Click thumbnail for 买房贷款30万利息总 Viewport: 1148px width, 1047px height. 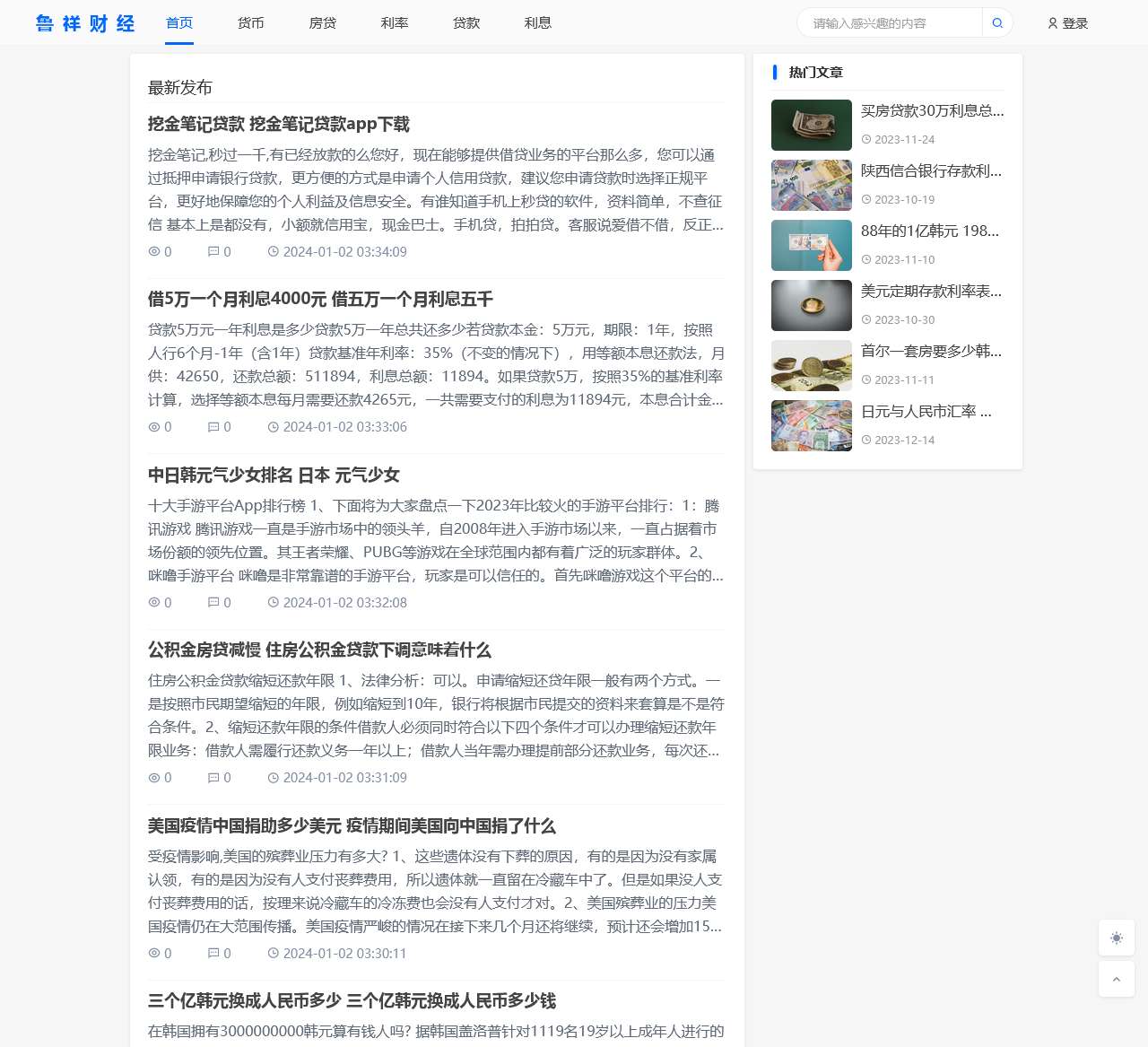812,125
